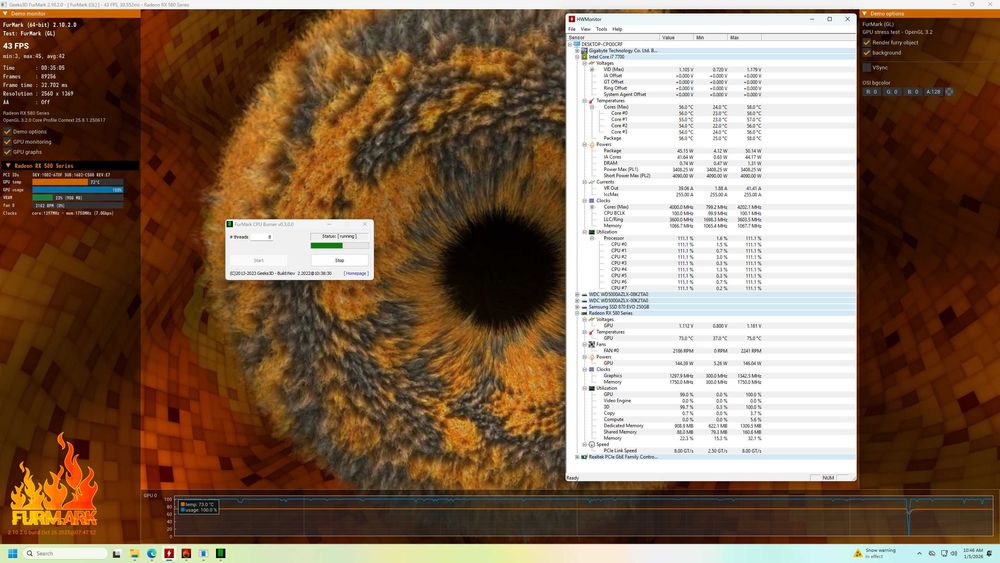Collapse the Radeon RX 580 Series node in HWMonitor
Viewport: 1000px width, 563px height.
click(x=577, y=313)
